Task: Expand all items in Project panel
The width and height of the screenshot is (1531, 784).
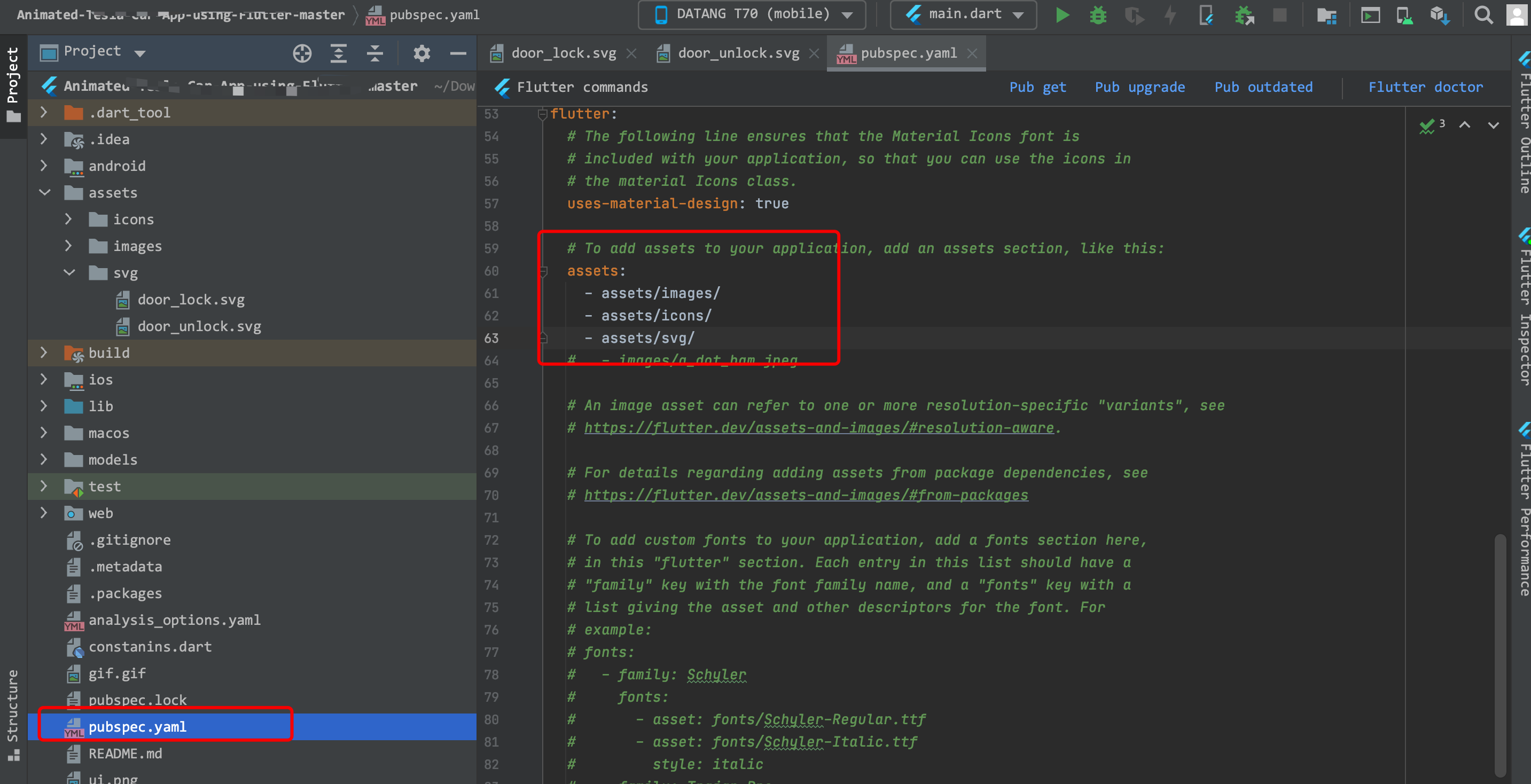Action: coord(338,53)
